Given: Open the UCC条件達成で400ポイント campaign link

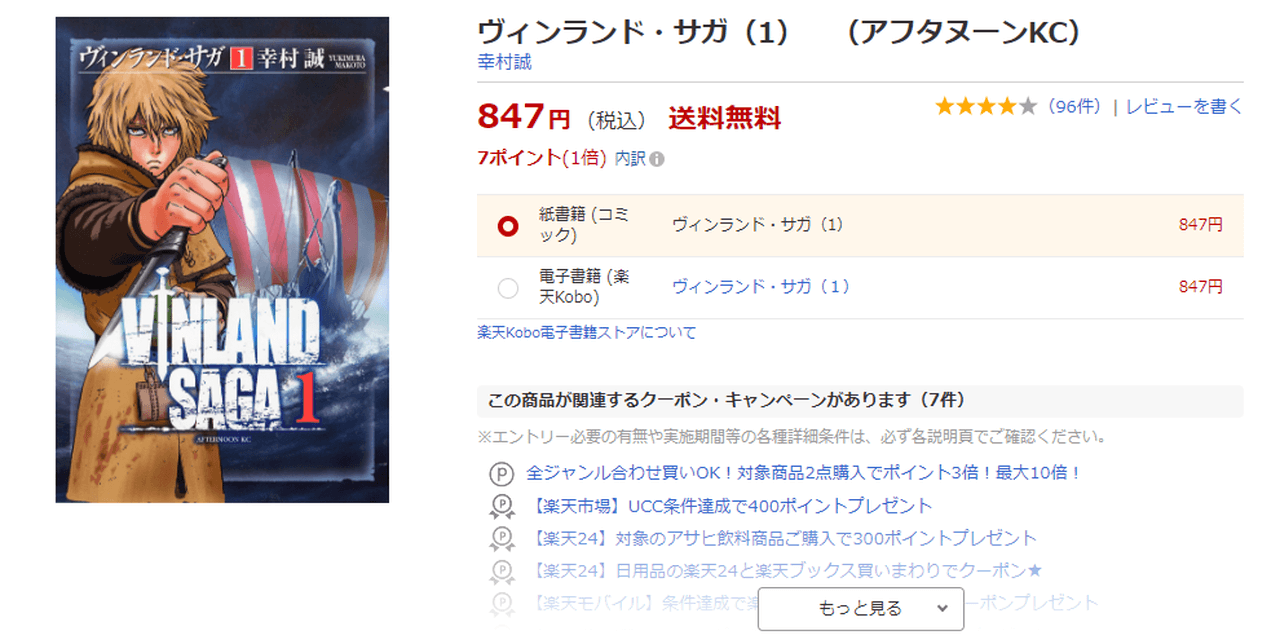Looking at the screenshot, I should 729,506.
